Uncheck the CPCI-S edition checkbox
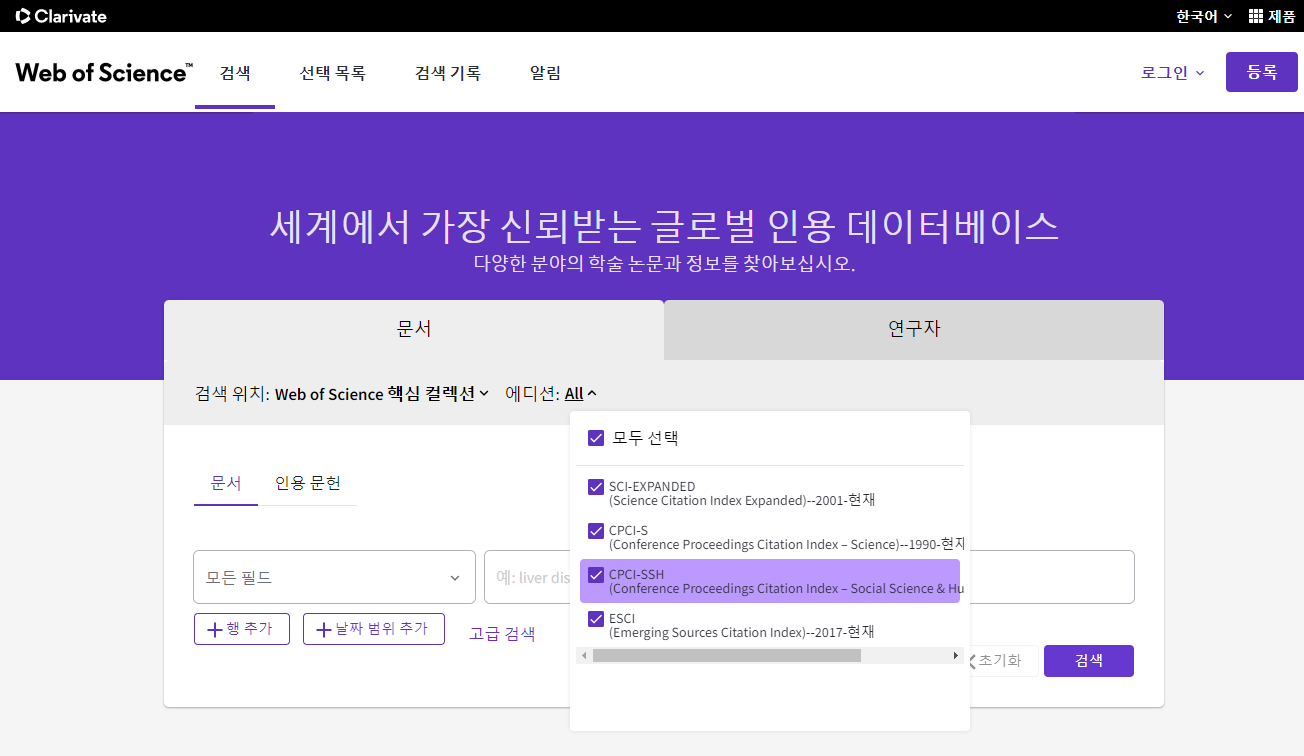1304x756 pixels. 596,531
